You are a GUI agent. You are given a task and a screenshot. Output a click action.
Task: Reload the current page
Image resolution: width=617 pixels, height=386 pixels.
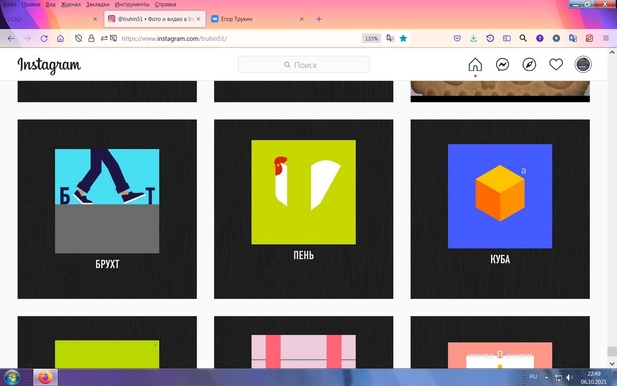[44, 39]
